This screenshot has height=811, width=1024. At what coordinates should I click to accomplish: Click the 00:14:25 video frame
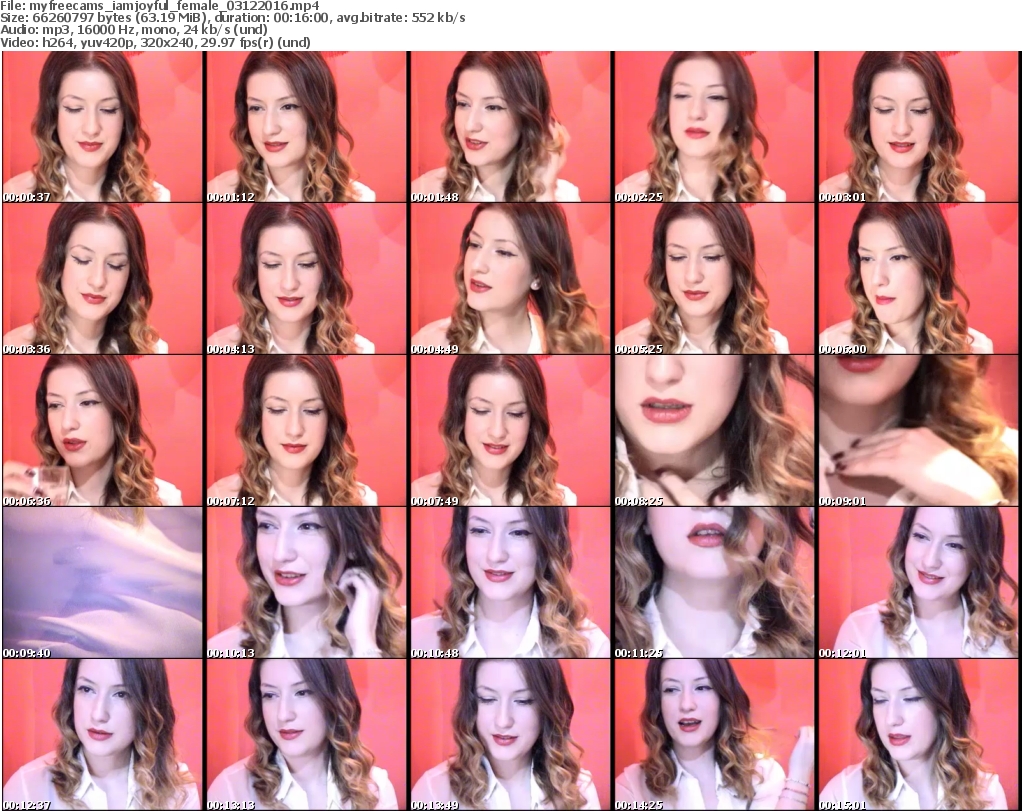[714, 735]
